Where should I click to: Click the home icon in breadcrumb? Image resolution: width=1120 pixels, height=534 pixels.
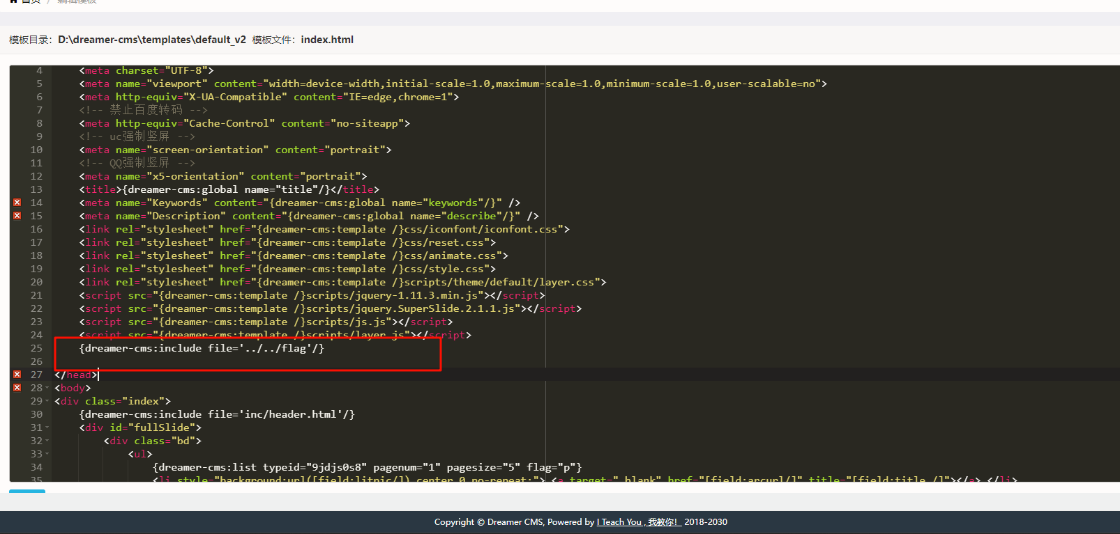coord(13,1)
